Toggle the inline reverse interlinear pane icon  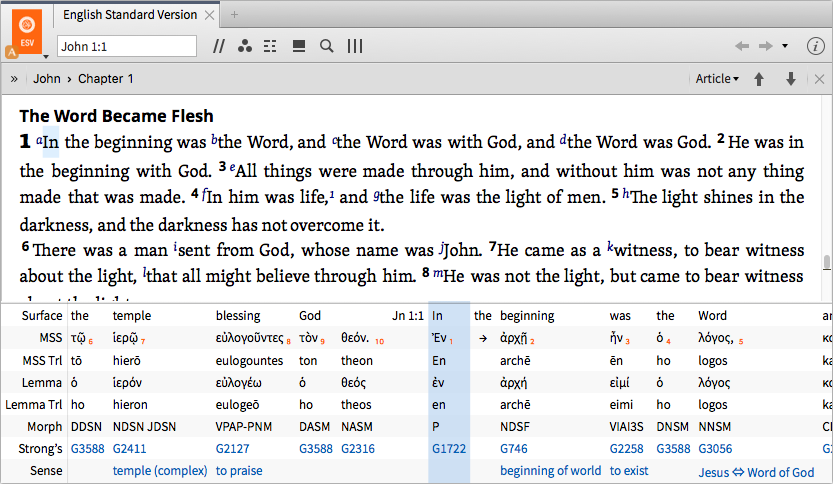(299, 46)
